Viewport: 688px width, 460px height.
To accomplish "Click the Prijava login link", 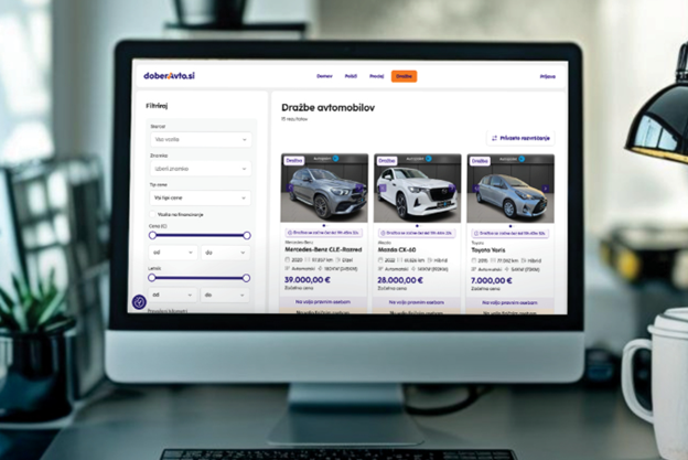I will click(x=547, y=77).
